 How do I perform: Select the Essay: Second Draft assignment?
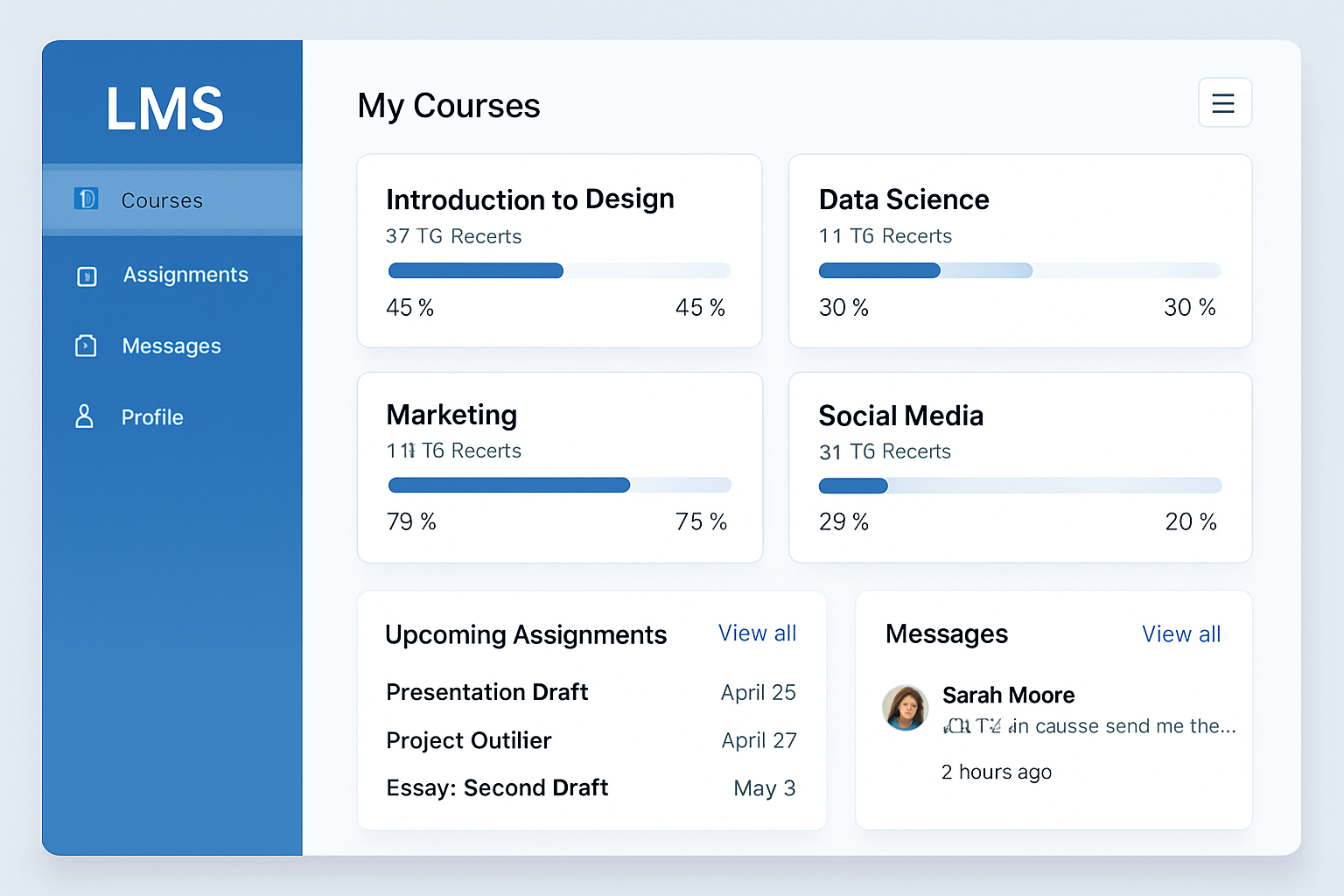497,788
